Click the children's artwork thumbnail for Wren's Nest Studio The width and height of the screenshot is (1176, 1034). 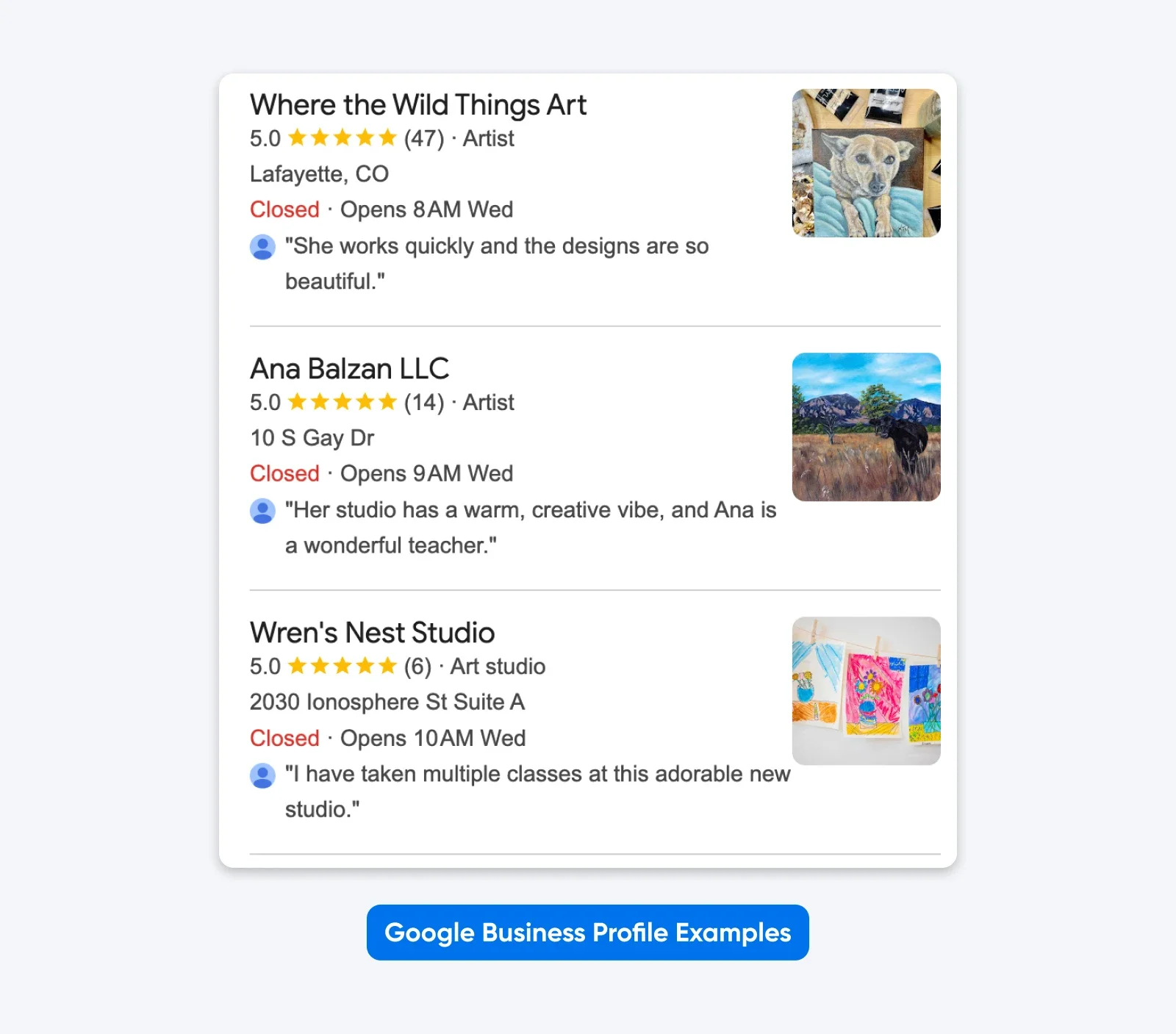[x=866, y=689]
